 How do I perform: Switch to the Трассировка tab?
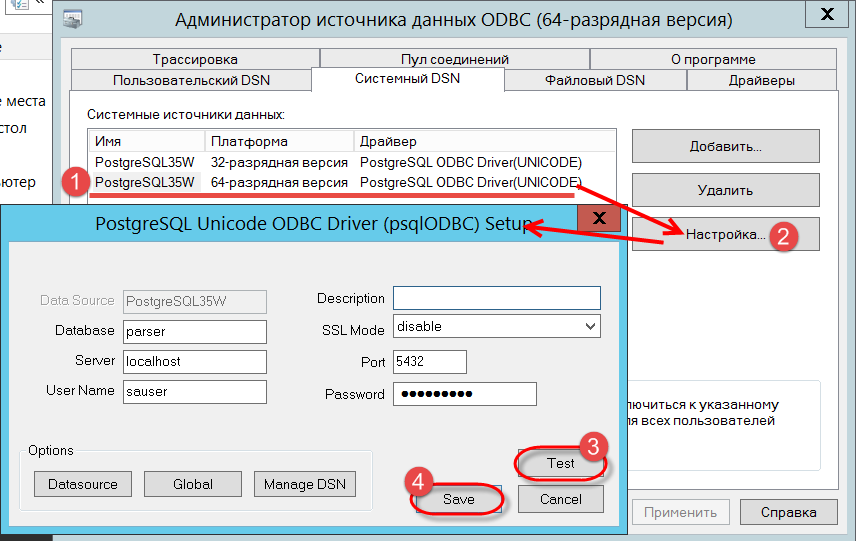195,59
